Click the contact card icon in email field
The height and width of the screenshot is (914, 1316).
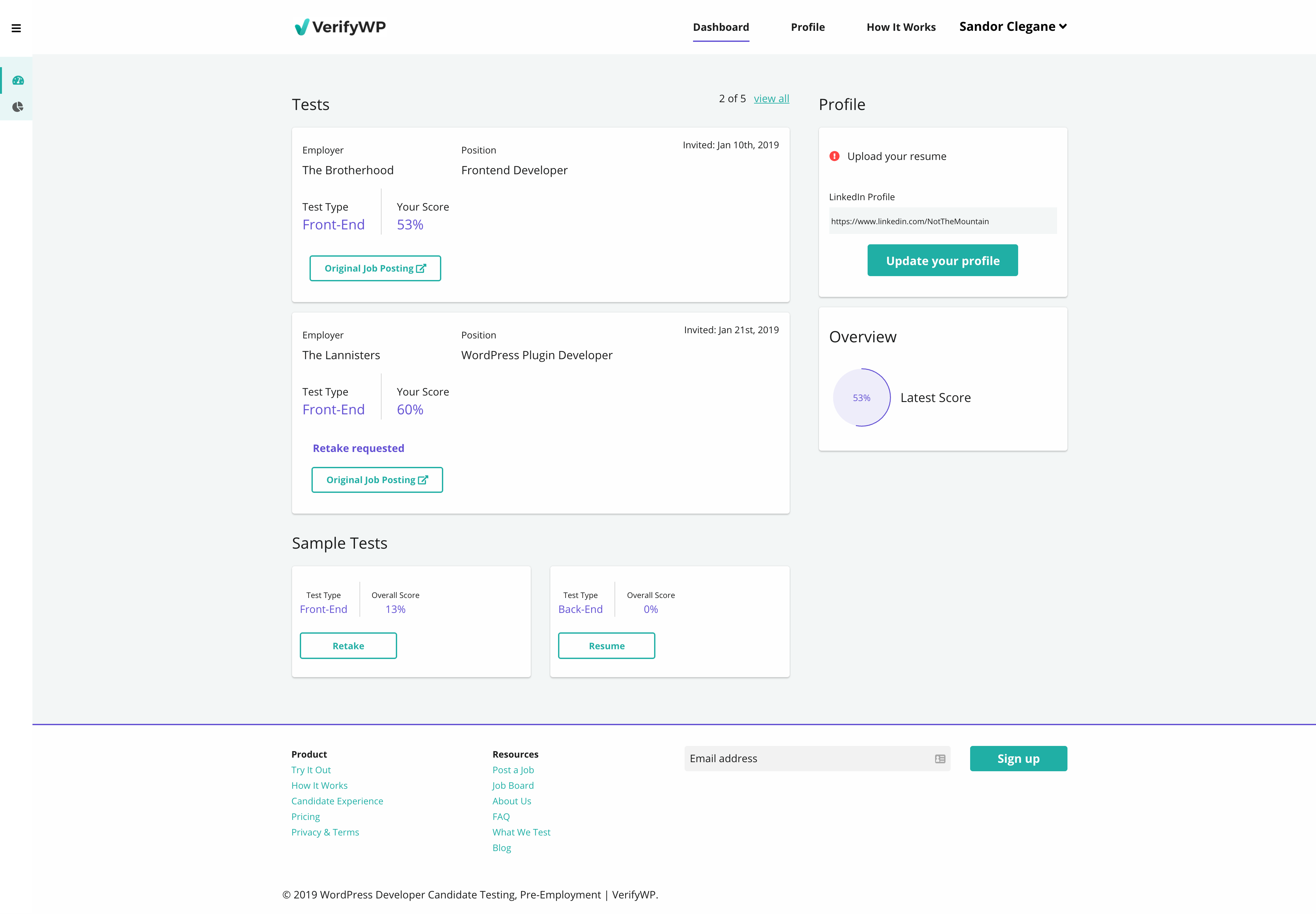940,759
